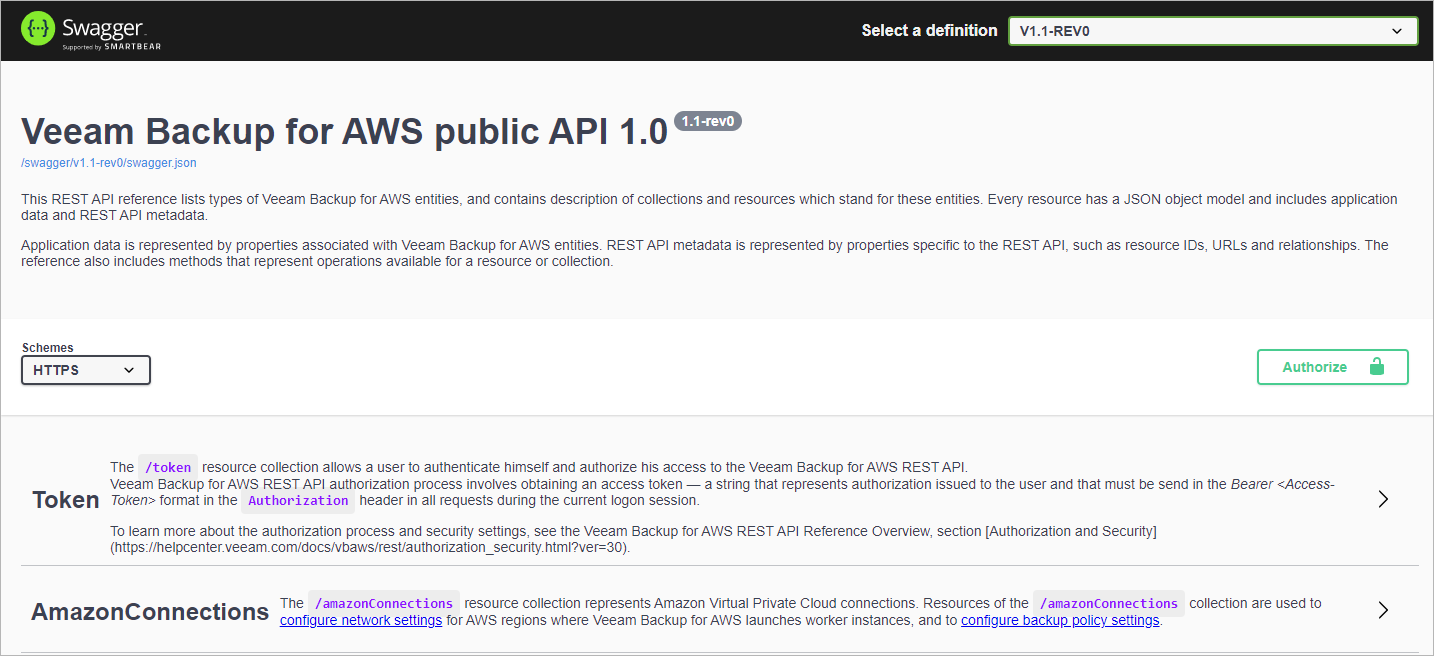This screenshot has width=1434, height=656.
Task: Open the Schemes HTTPS dropdown
Action: pyautogui.click(x=86, y=370)
